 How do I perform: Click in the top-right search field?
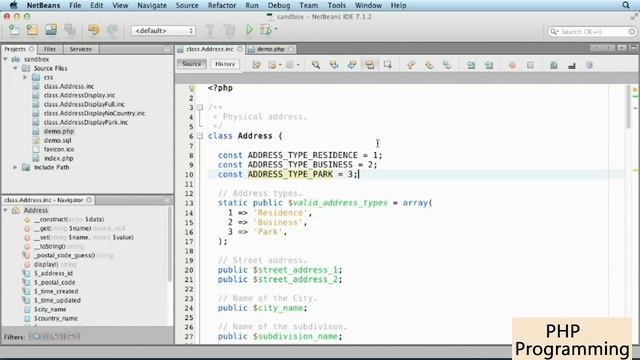[592, 31]
